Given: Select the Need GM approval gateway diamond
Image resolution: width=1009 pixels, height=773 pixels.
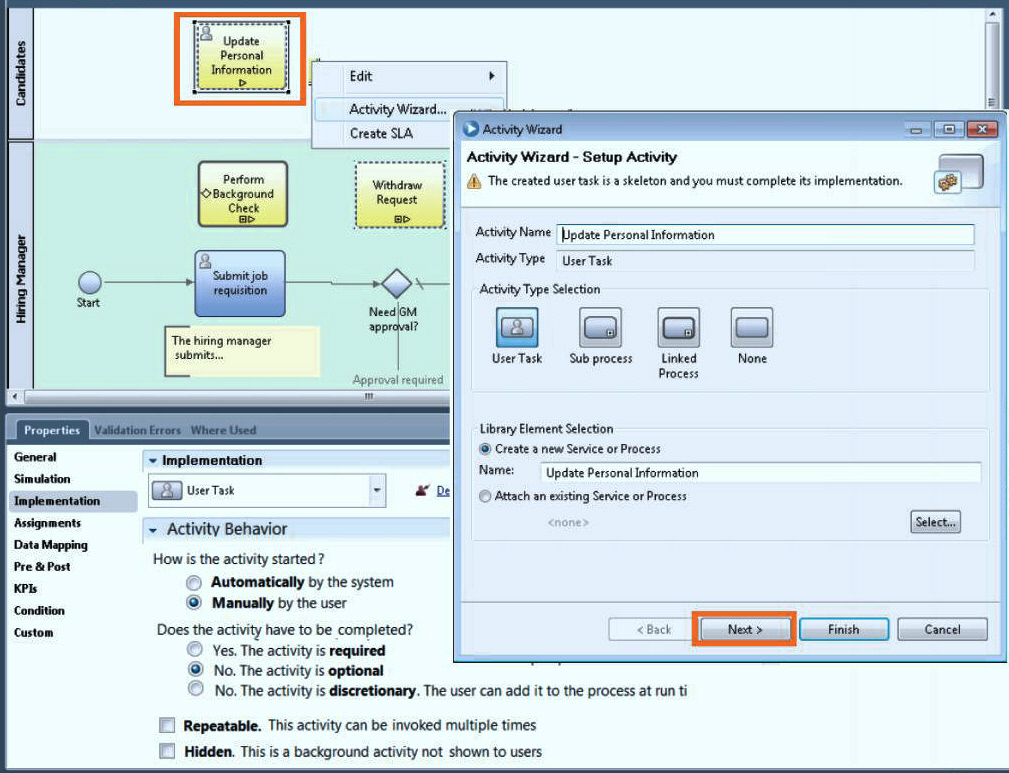Looking at the screenshot, I should (396, 284).
